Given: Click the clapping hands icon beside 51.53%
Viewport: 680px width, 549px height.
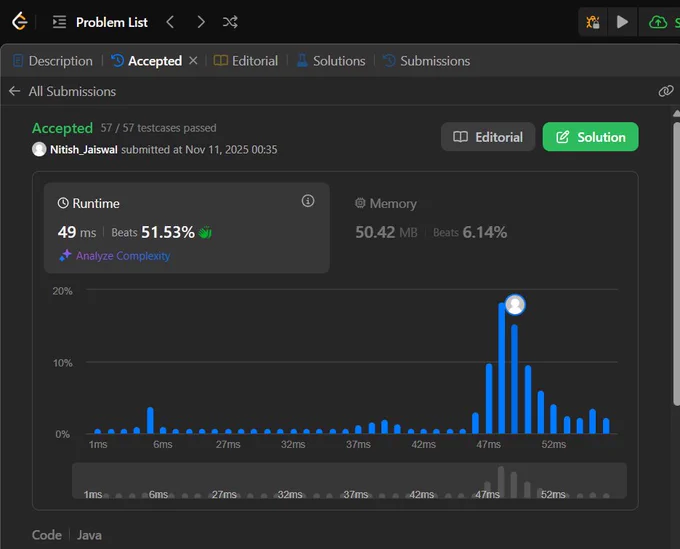Looking at the screenshot, I should click(205, 232).
